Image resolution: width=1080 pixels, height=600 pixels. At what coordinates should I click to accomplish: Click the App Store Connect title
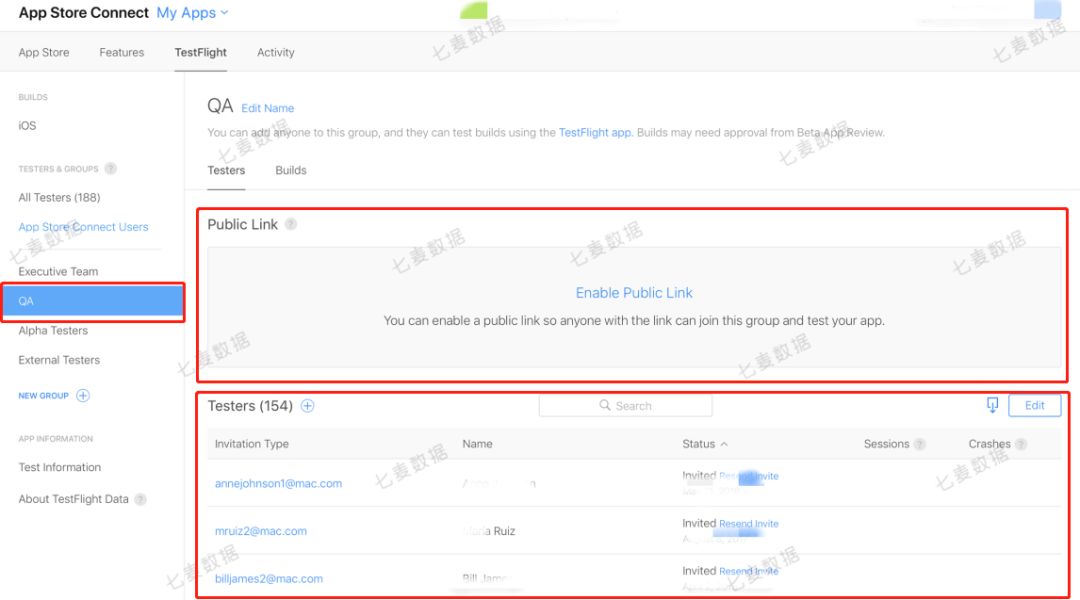[83, 13]
